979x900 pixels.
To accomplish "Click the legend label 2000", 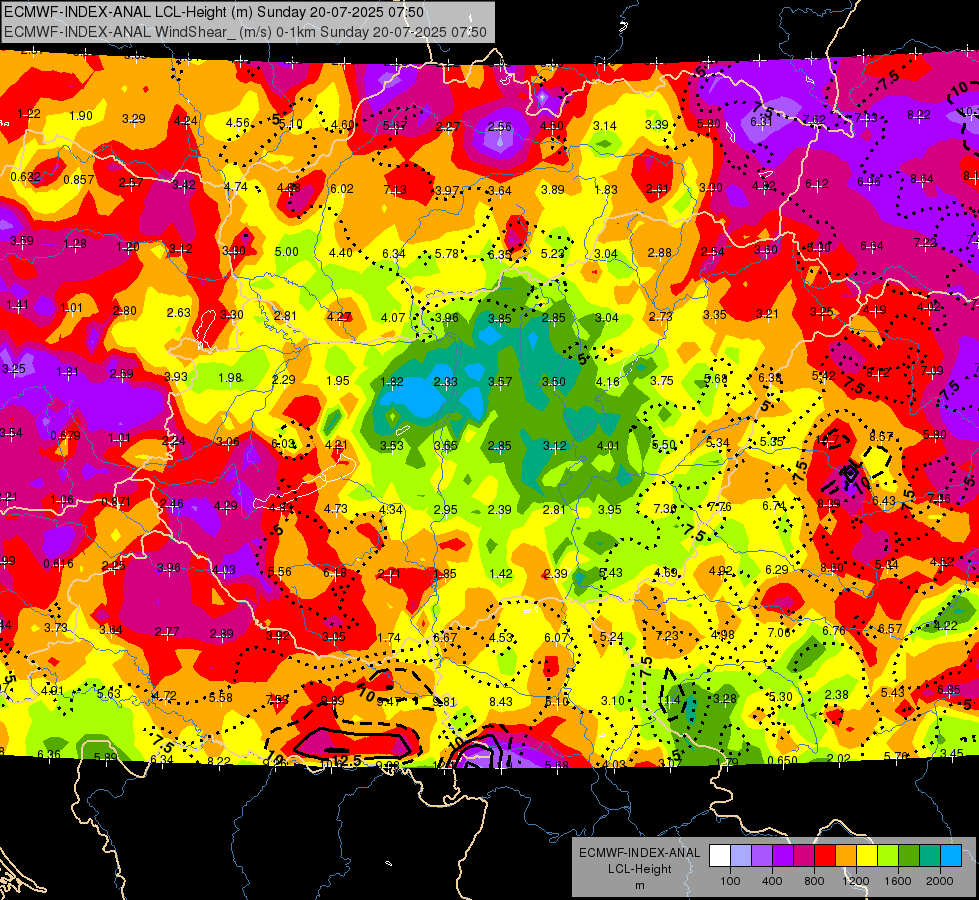I will (x=940, y=881).
